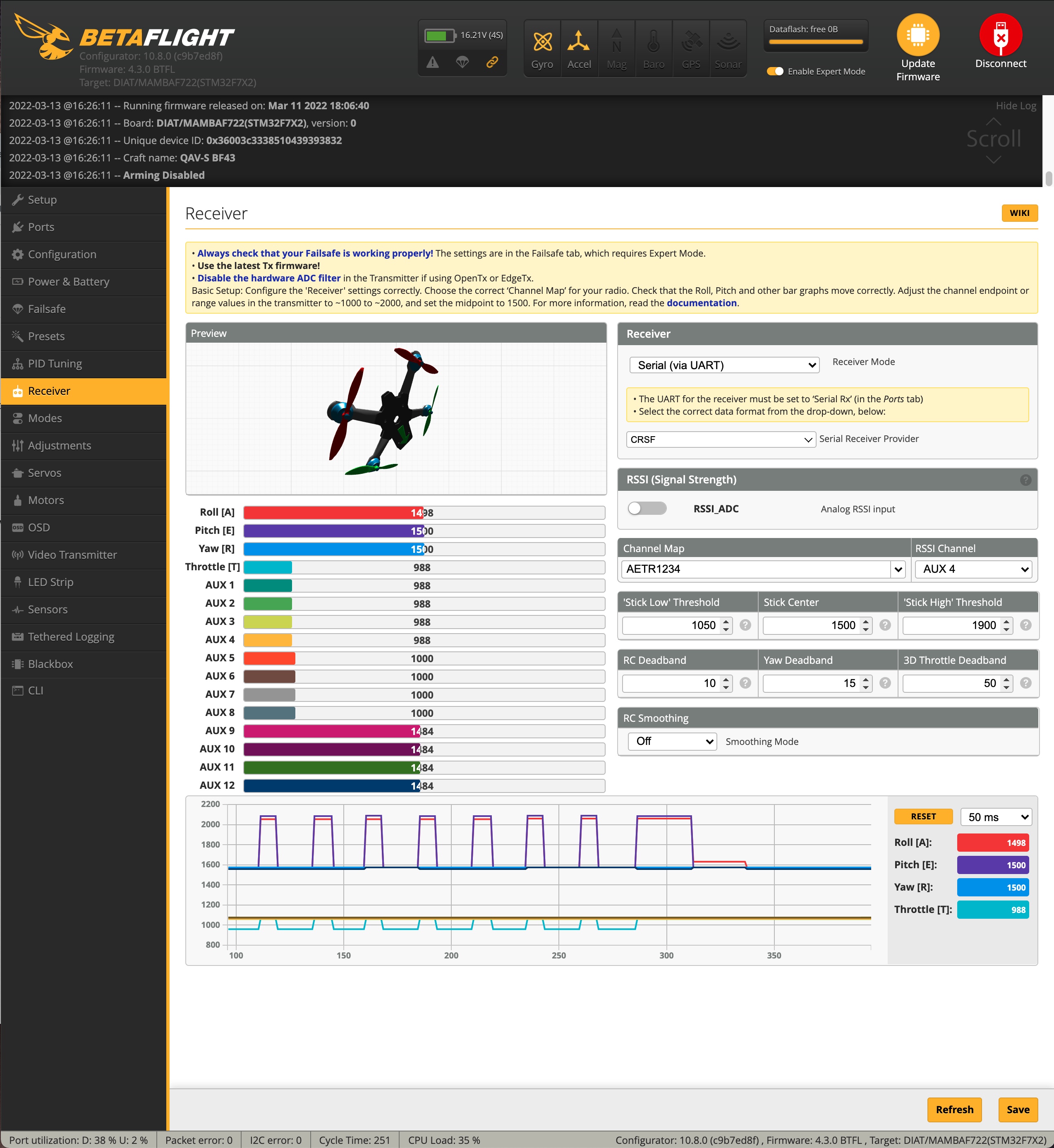Open the WIKI link
Screen dimensions: 1054x1148
pos(1019,213)
